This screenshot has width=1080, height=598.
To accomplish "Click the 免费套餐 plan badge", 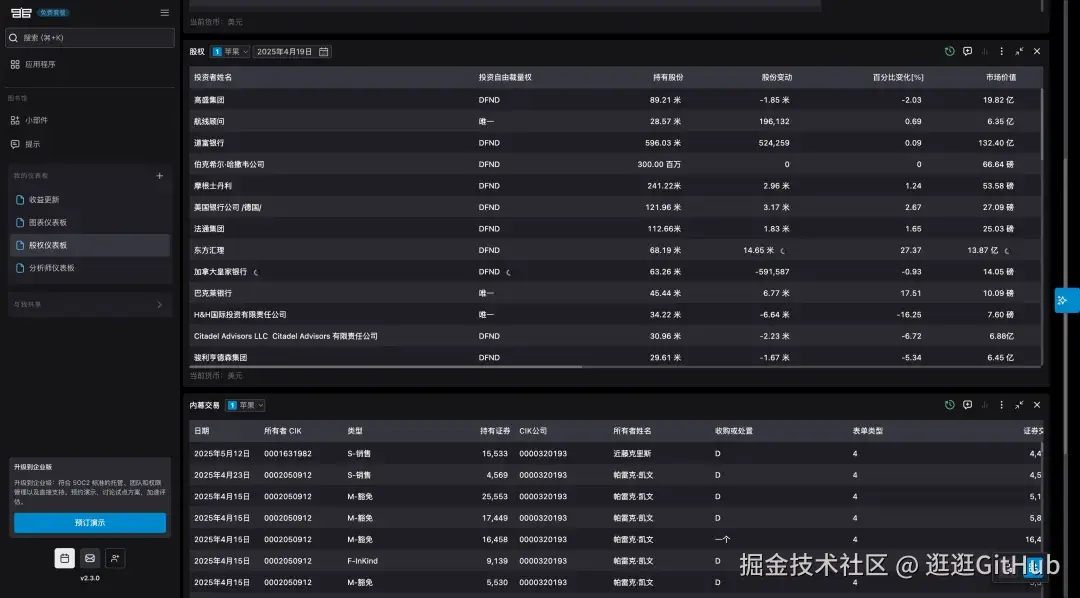I will click(53, 12).
